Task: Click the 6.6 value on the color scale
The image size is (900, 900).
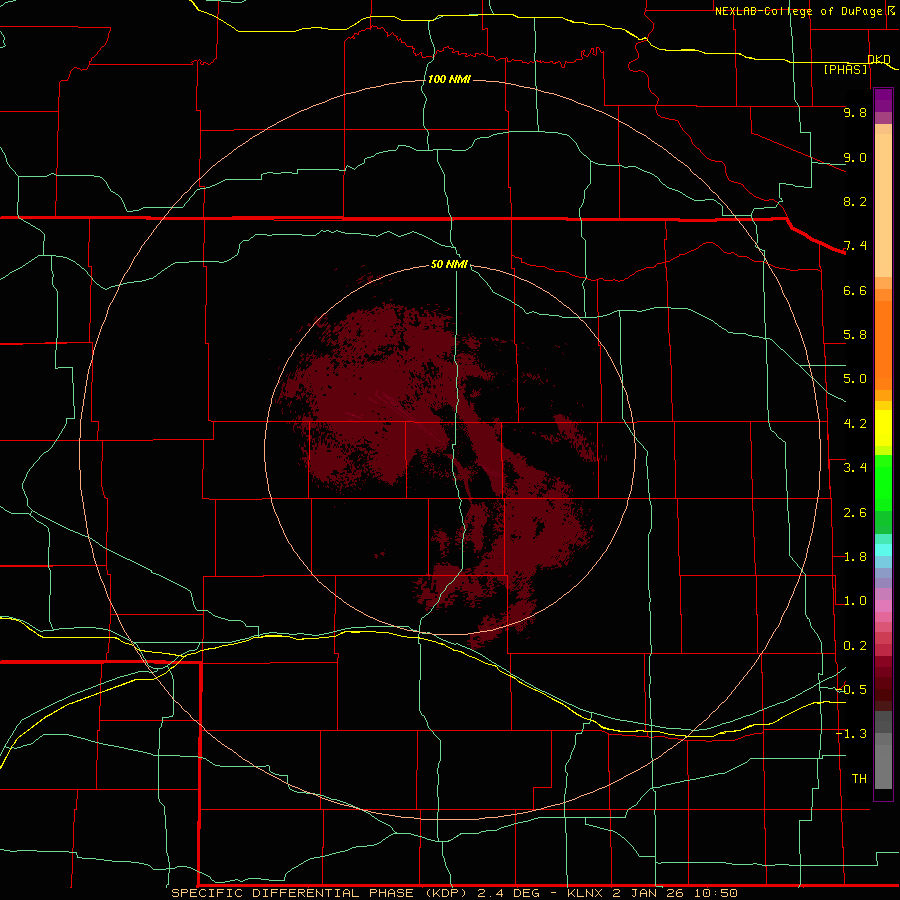Action: tap(855, 290)
